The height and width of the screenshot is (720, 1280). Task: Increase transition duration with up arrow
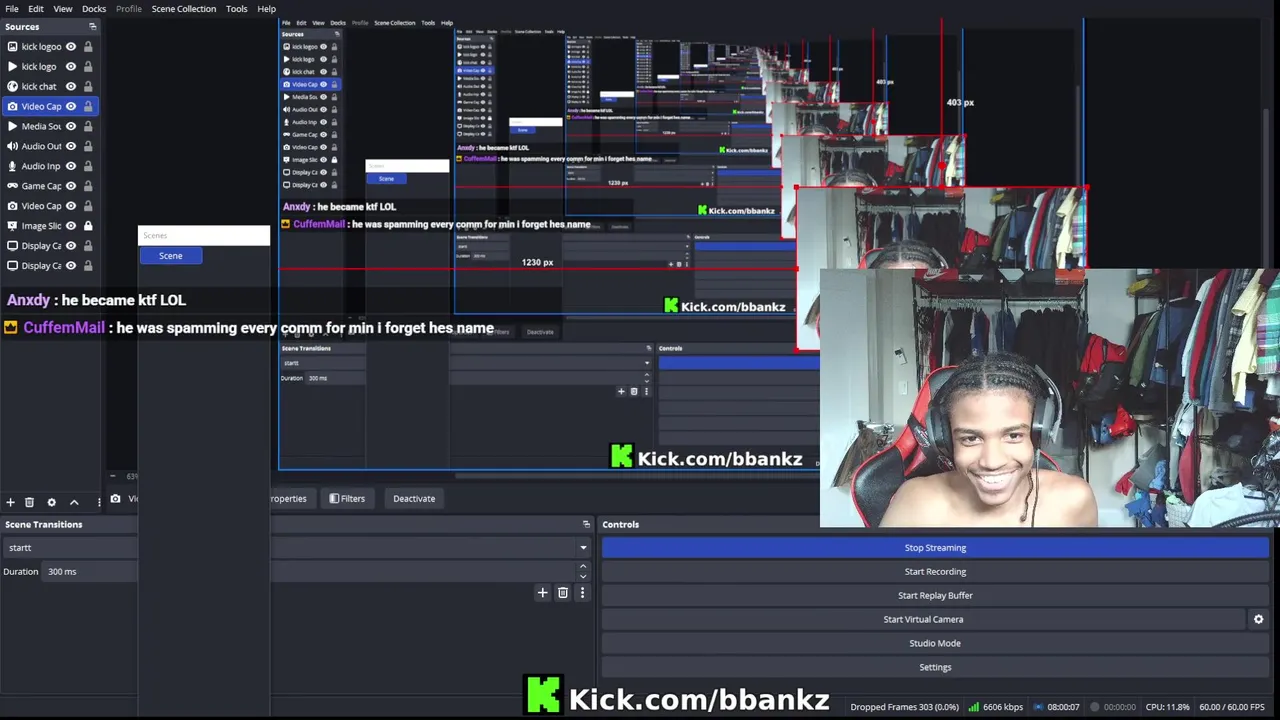583,567
